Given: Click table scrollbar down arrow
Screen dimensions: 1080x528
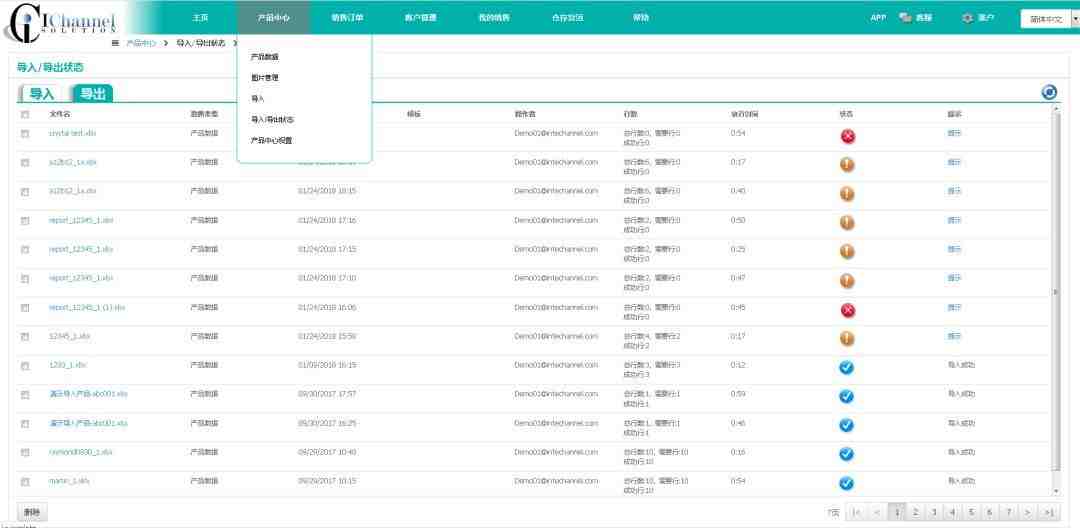Looking at the screenshot, I should (1057, 491).
